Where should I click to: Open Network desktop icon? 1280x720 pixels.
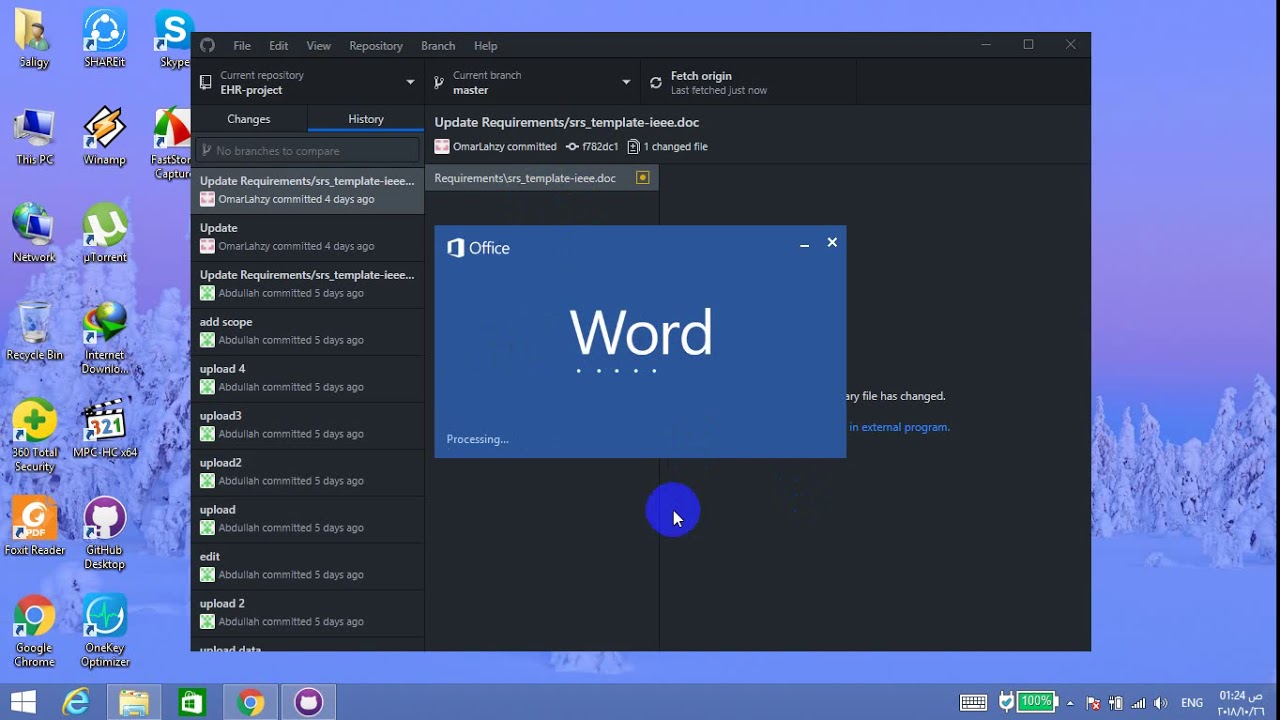click(x=34, y=234)
